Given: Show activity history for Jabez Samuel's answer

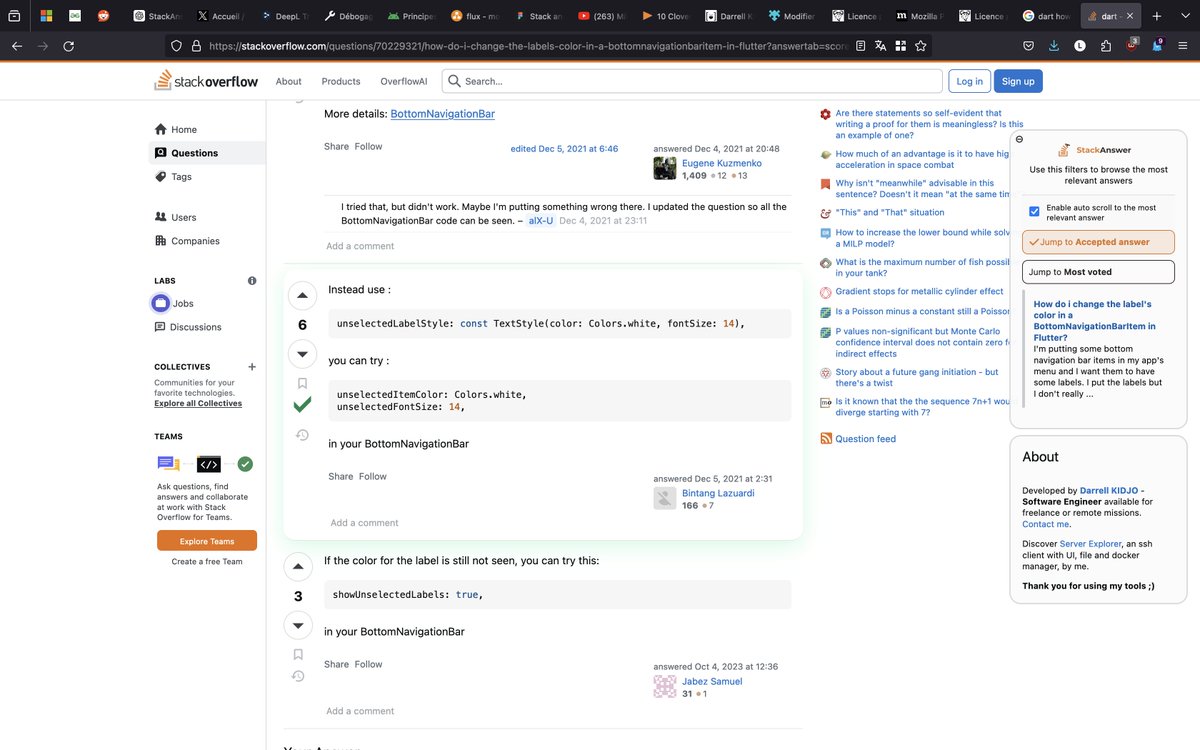Looking at the screenshot, I should point(298,676).
